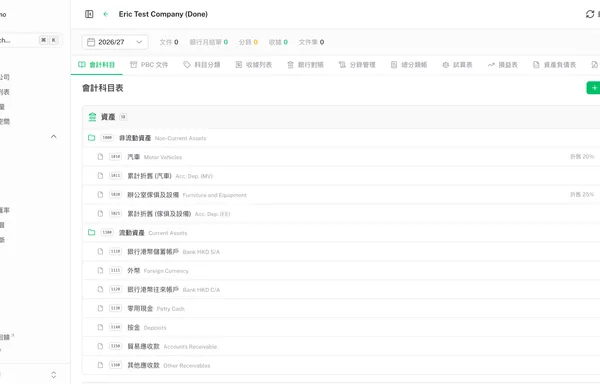This screenshot has height=384, width=600.
Task: Click the Eric Test Company (Done) title
Action: tap(163, 14)
